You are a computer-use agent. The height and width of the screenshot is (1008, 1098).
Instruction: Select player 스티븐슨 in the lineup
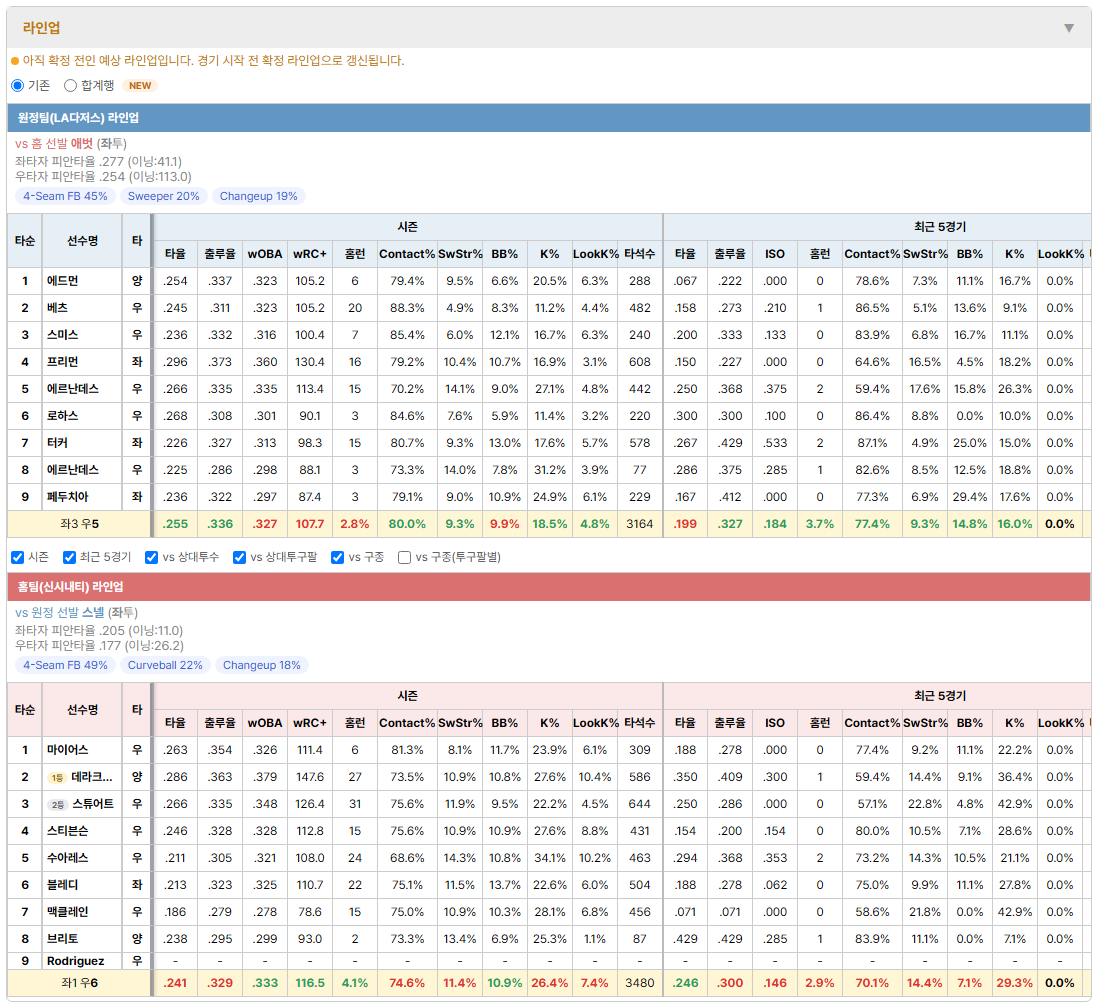[67, 831]
